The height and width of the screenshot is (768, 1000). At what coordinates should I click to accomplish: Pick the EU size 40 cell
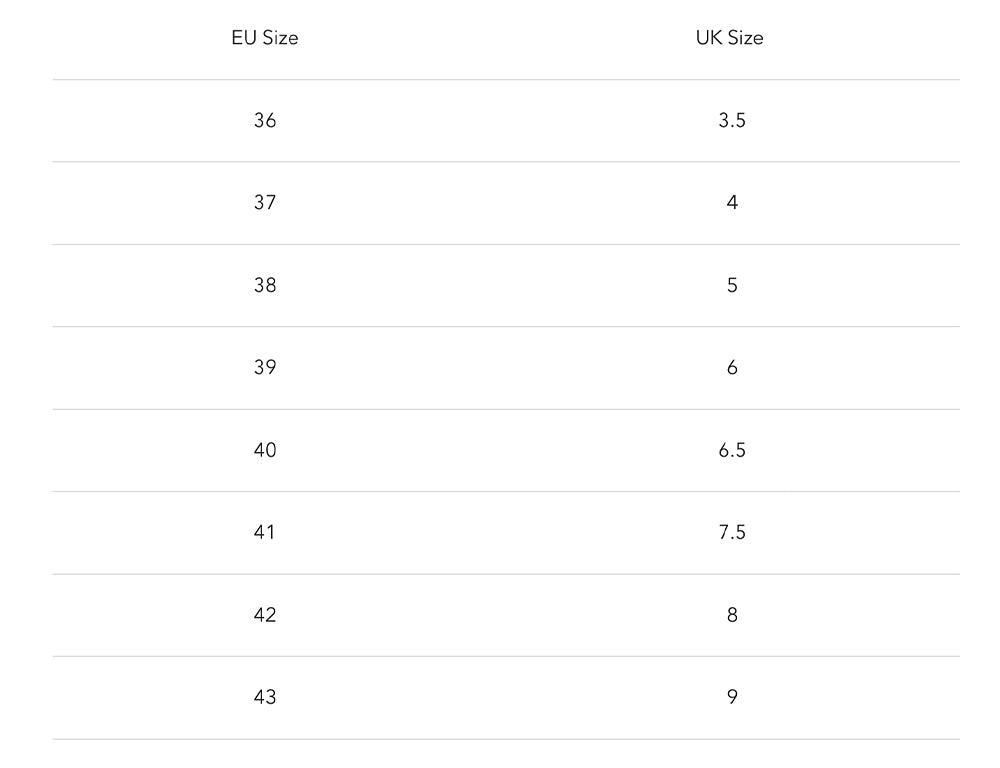[x=265, y=451]
